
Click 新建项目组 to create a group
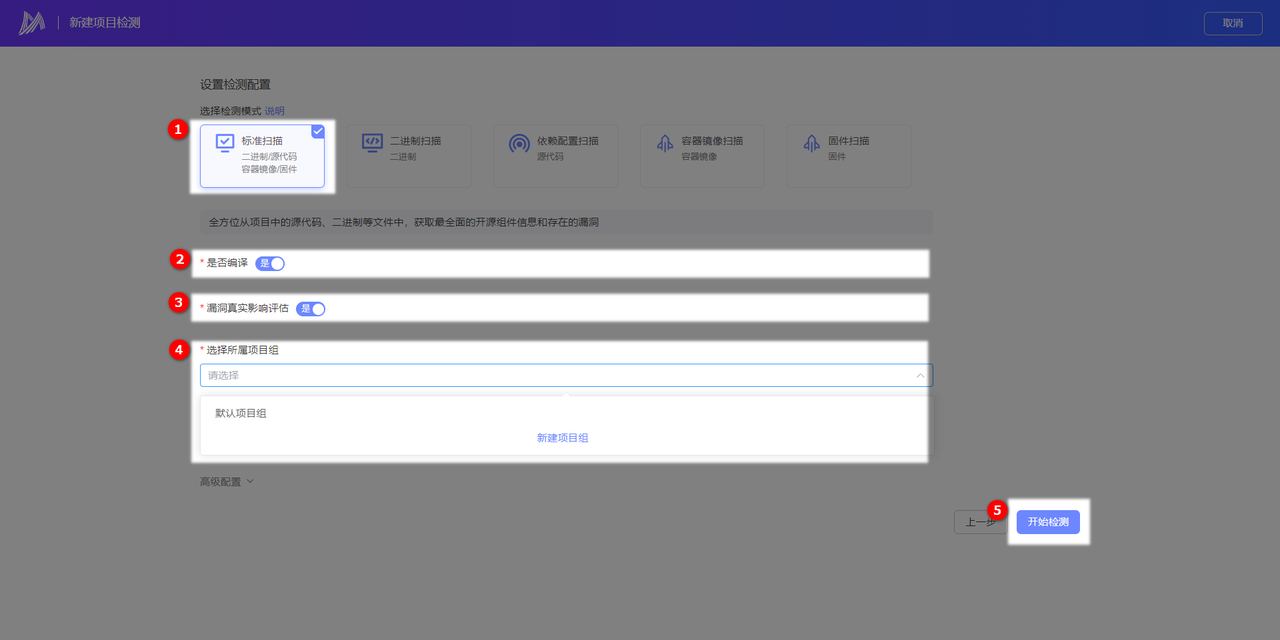(x=562, y=438)
